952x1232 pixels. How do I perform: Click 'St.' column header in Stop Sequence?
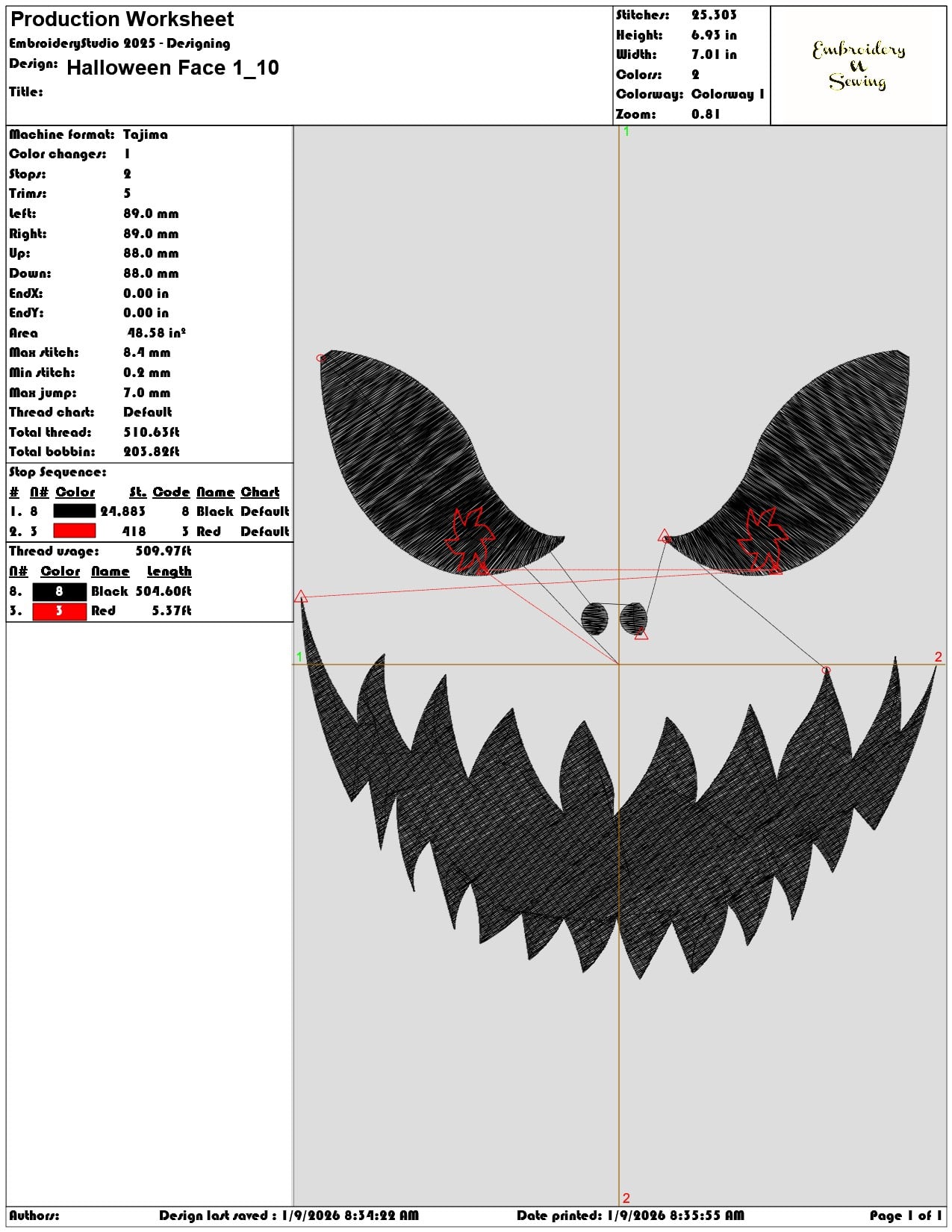tap(137, 492)
